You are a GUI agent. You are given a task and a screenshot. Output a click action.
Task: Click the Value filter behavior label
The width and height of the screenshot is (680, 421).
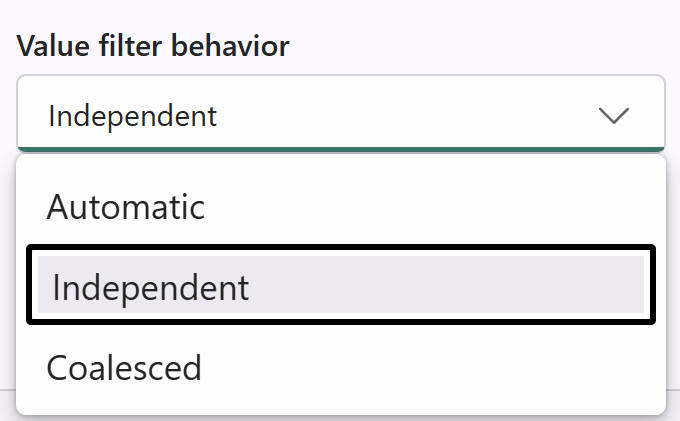click(153, 46)
